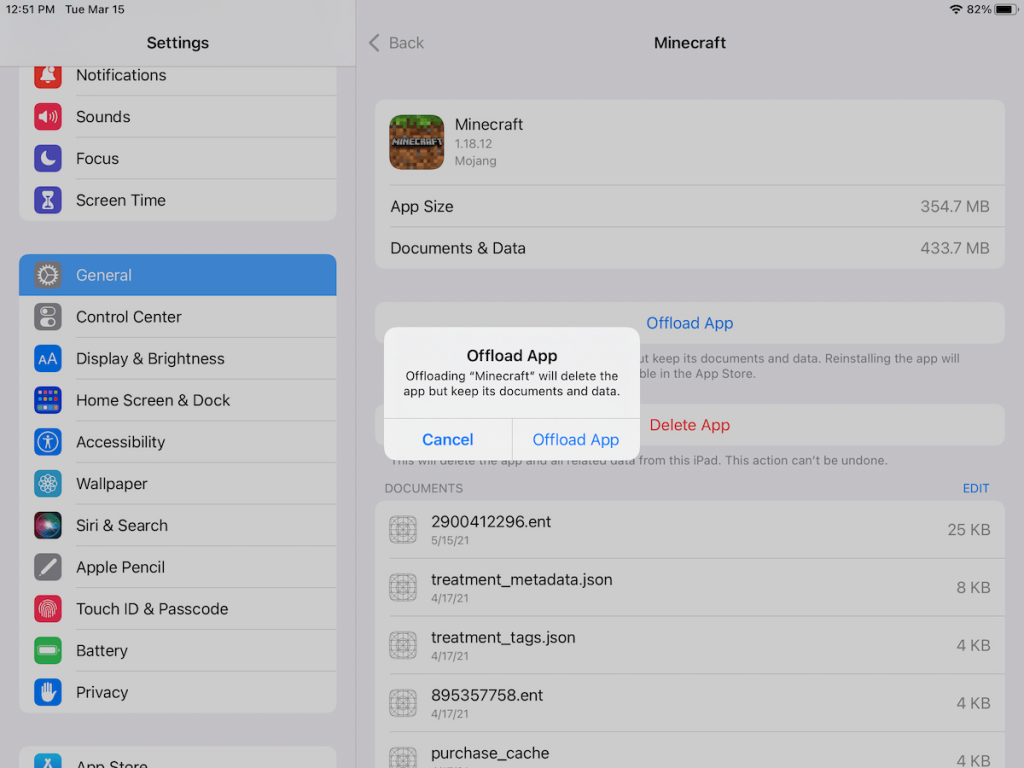This screenshot has width=1024, height=768.
Task: Open Apple Pencil settings
Action: coord(178,568)
